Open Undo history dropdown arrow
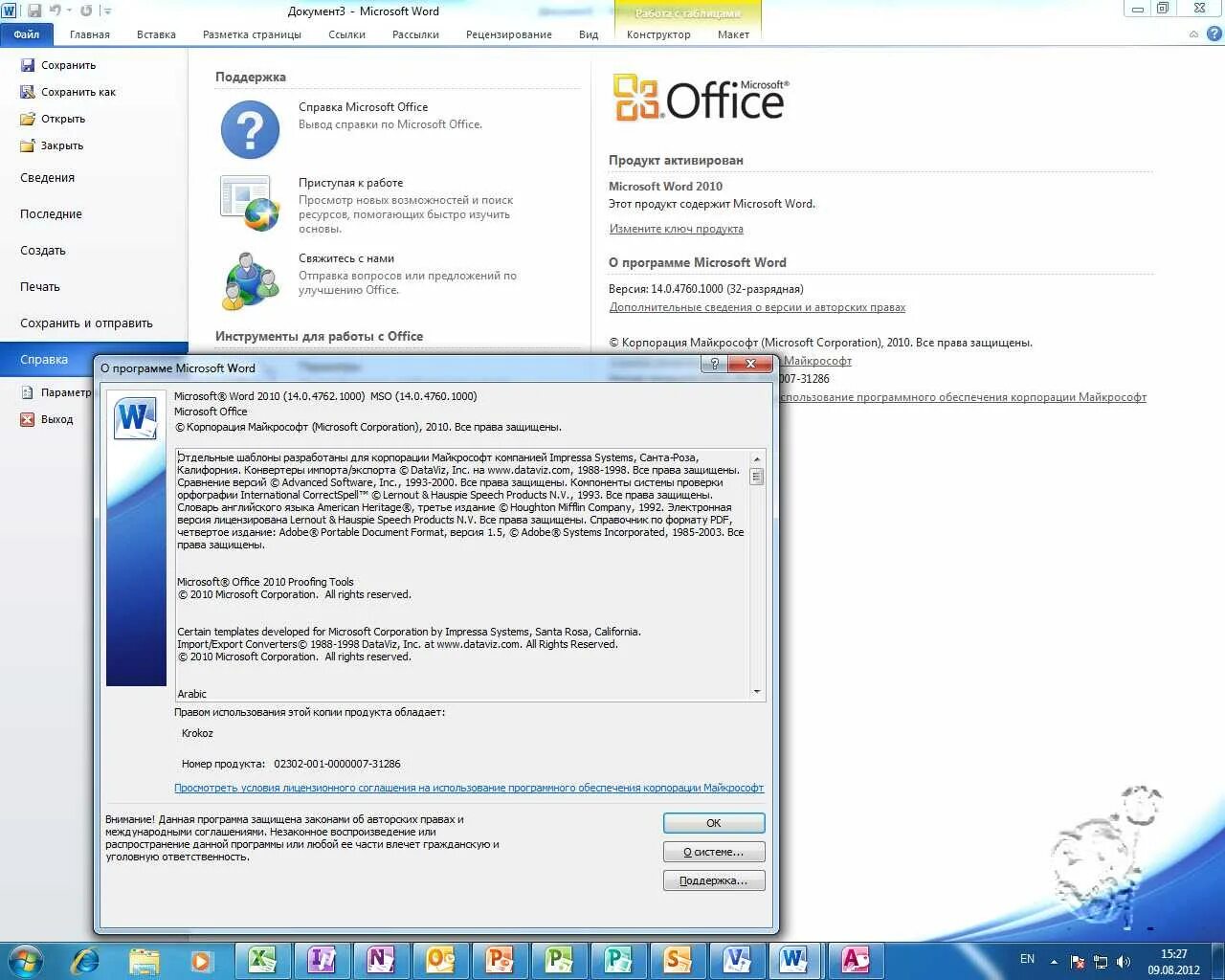The height and width of the screenshot is (980, 1225). tap(68, 11)
